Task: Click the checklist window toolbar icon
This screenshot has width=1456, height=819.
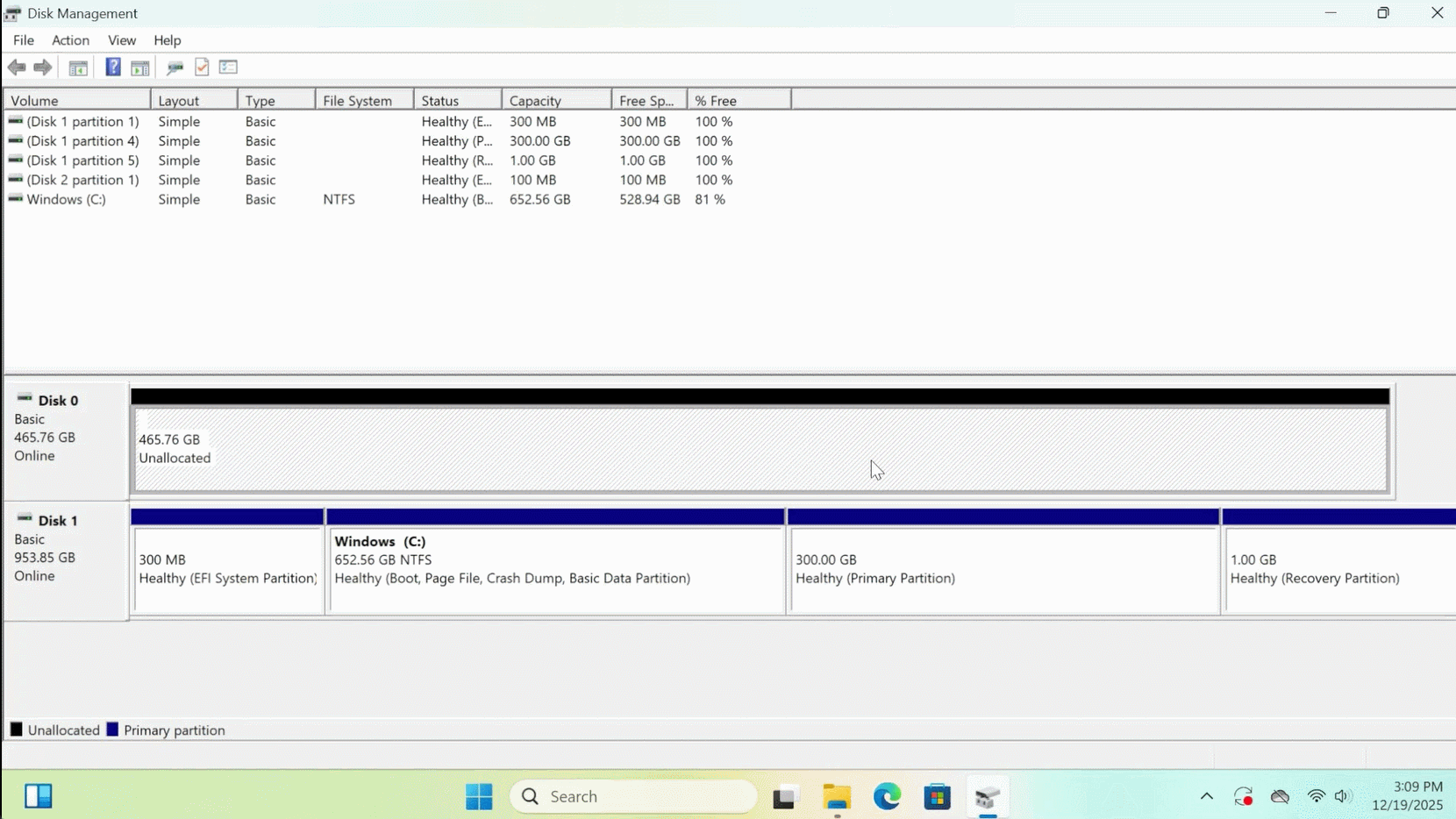Action: click(x=229, y=68)
